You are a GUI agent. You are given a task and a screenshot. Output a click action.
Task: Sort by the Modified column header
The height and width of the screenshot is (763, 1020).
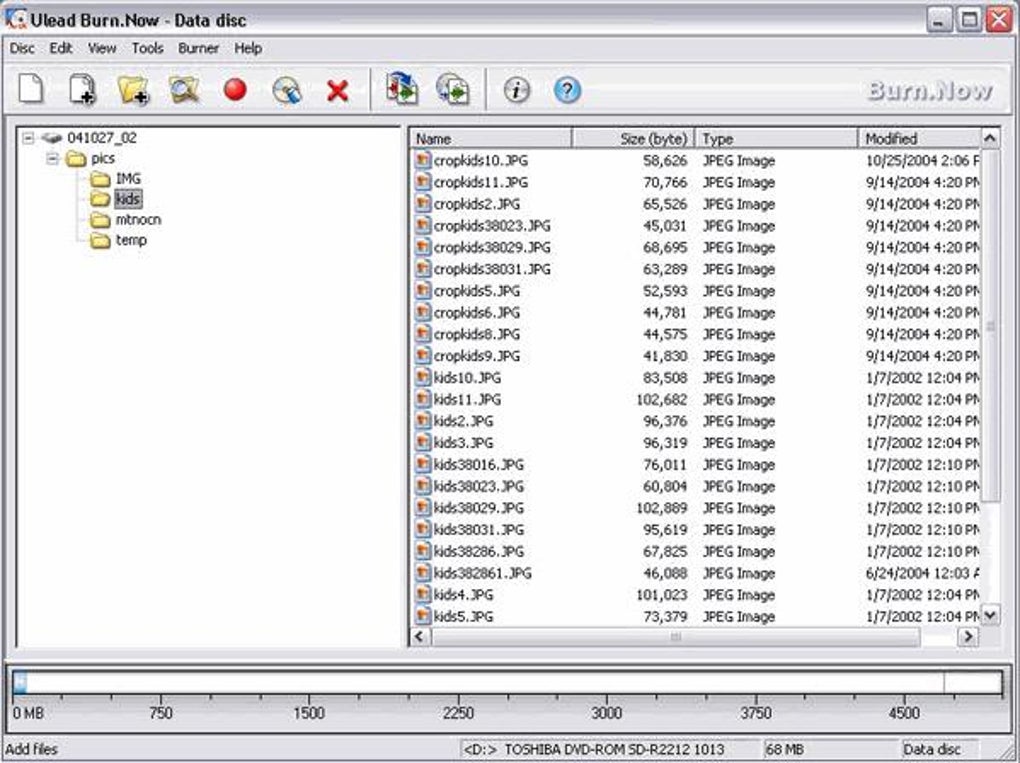coord(919,139)
